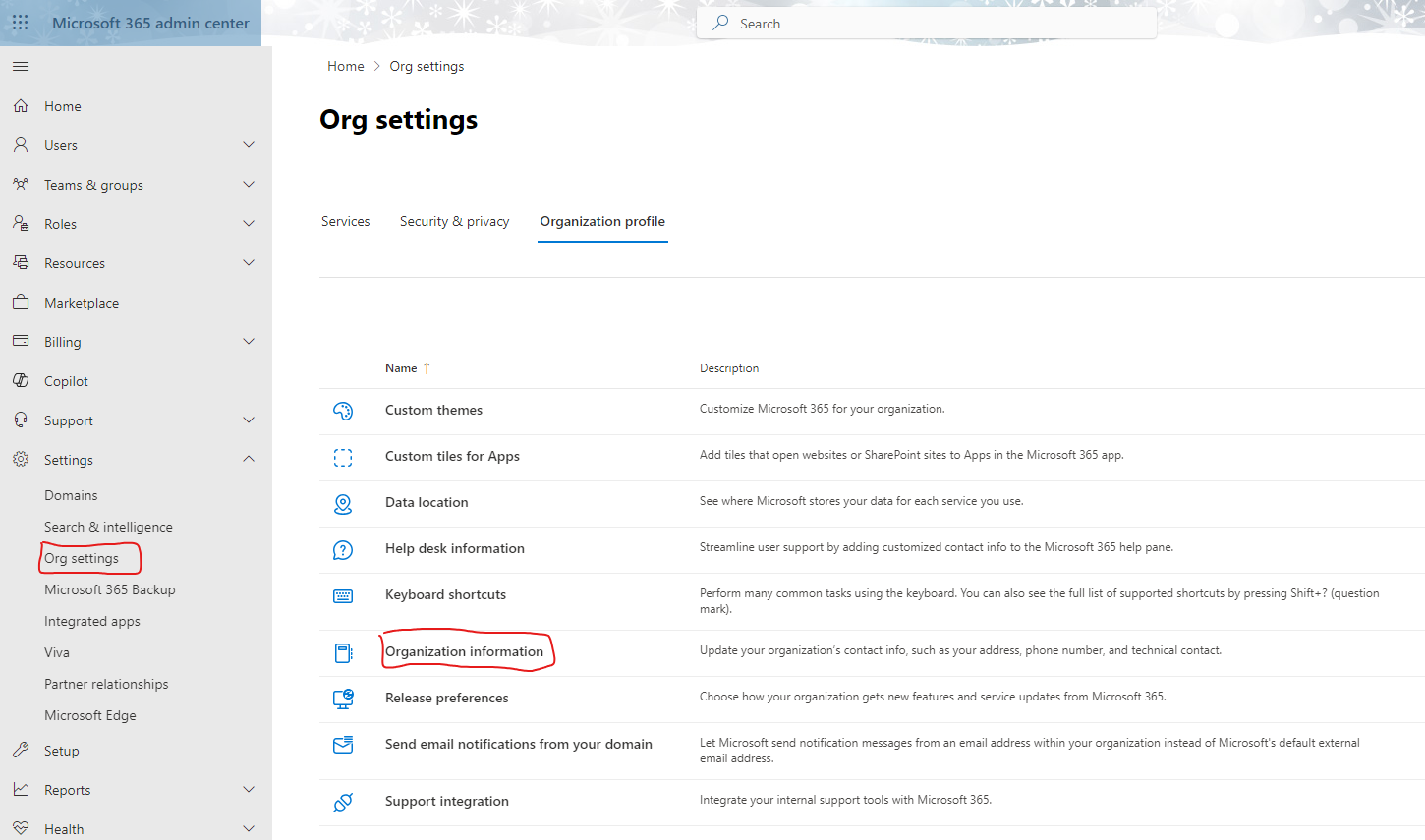
Task: Click the Copilot icon in sidebar
Action: coord(21,380)
